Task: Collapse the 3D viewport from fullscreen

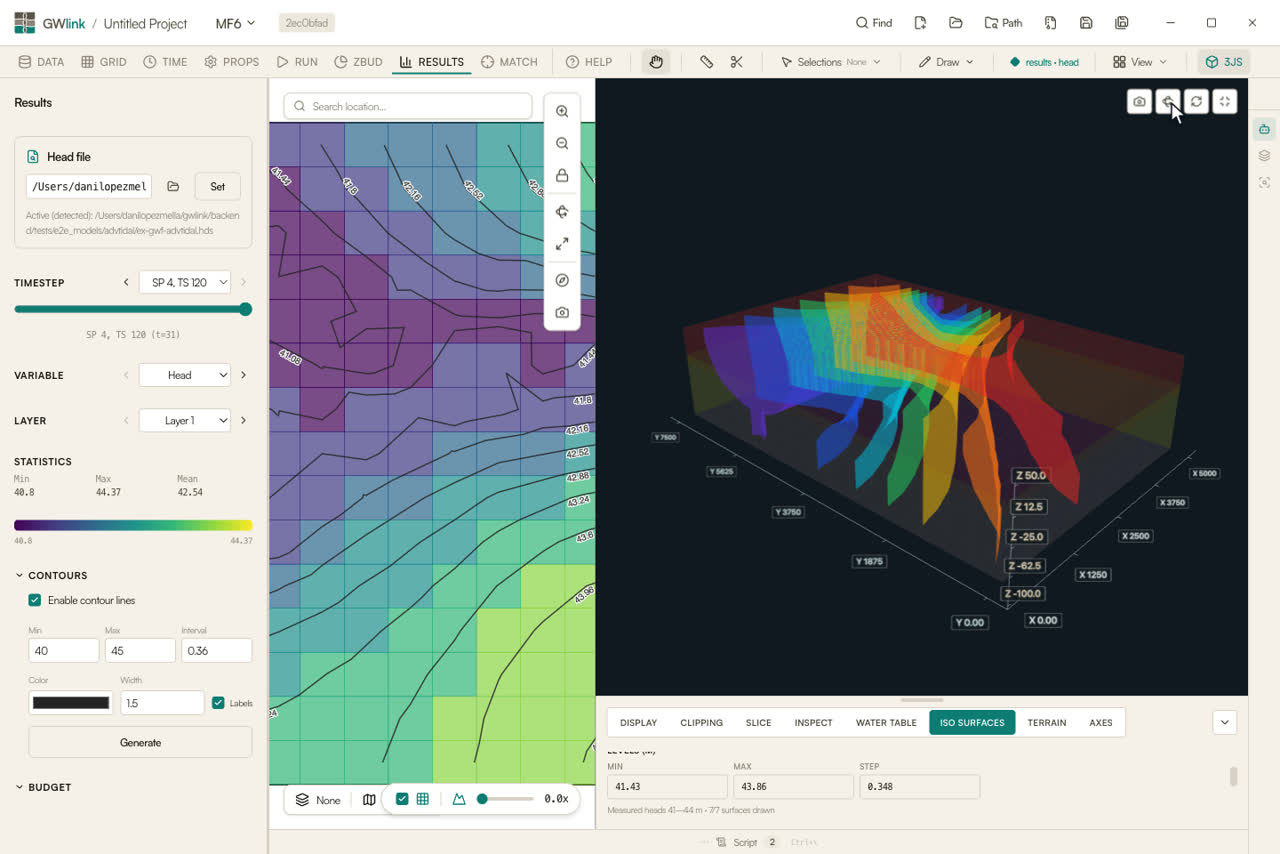Action: tap(1225, 102)
